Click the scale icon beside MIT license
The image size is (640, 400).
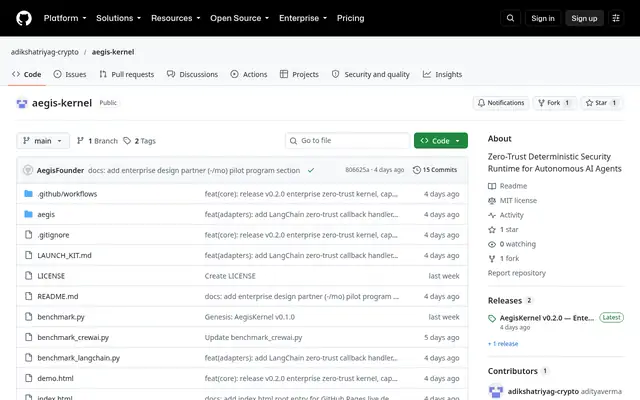[x=492, y=200]
